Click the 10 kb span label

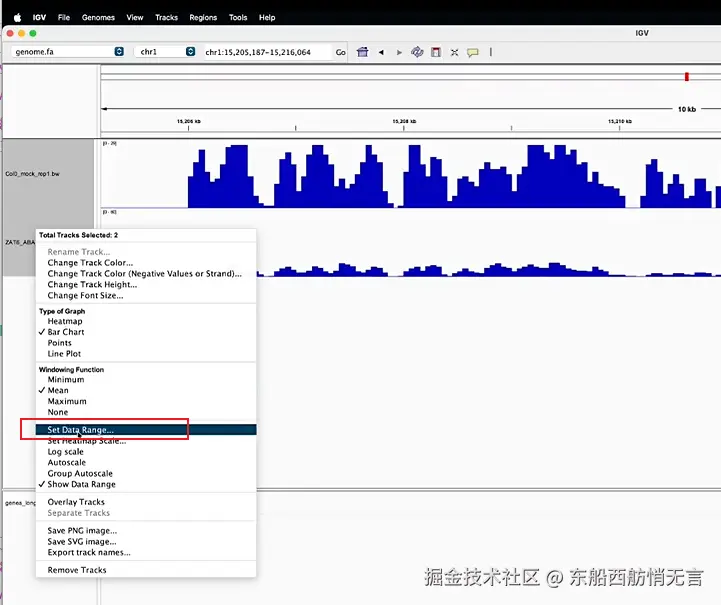point(687,109)
